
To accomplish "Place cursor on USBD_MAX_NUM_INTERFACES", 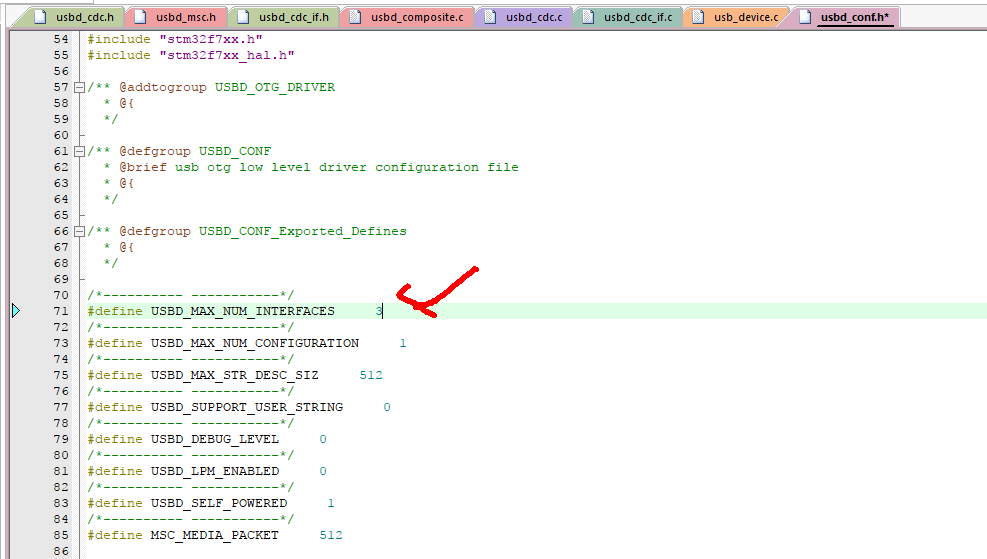I will click(242, 311).
